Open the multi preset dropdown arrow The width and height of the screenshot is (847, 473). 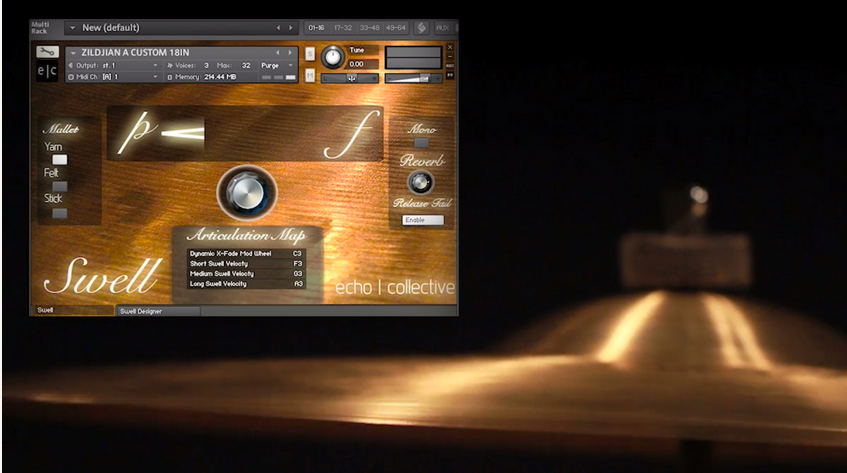[72, 28]
